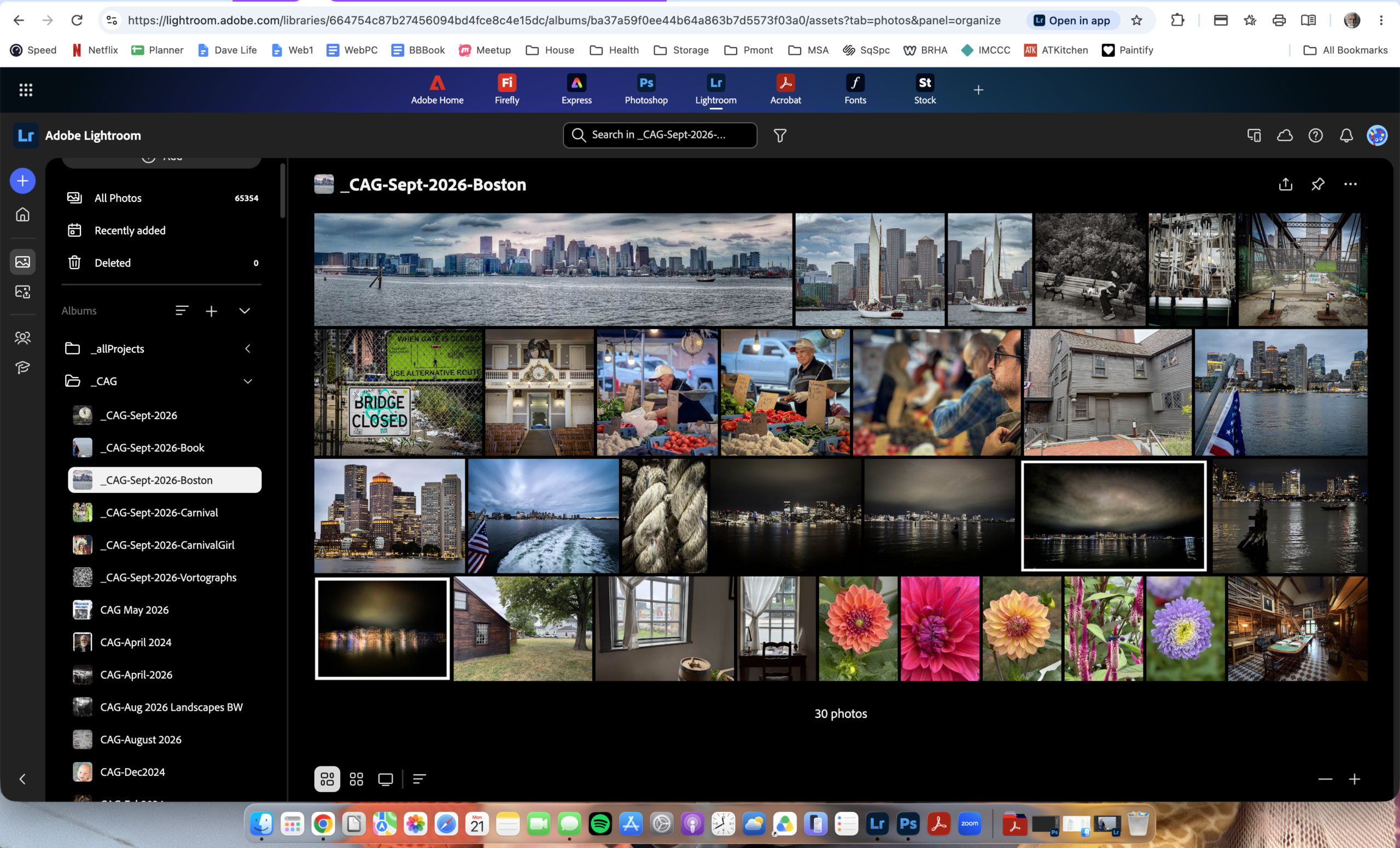The height and width of the screenshot is (848, 1400).
Task: Select the library interior thumbnail
Action: 1297,629
